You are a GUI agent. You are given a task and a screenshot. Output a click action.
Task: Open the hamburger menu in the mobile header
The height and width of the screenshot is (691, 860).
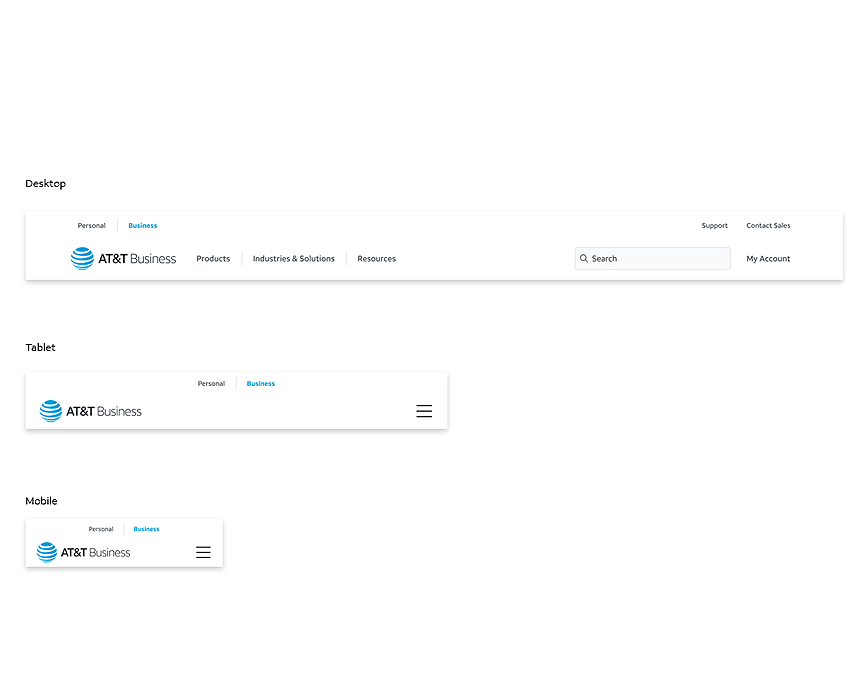coord(203,552)
